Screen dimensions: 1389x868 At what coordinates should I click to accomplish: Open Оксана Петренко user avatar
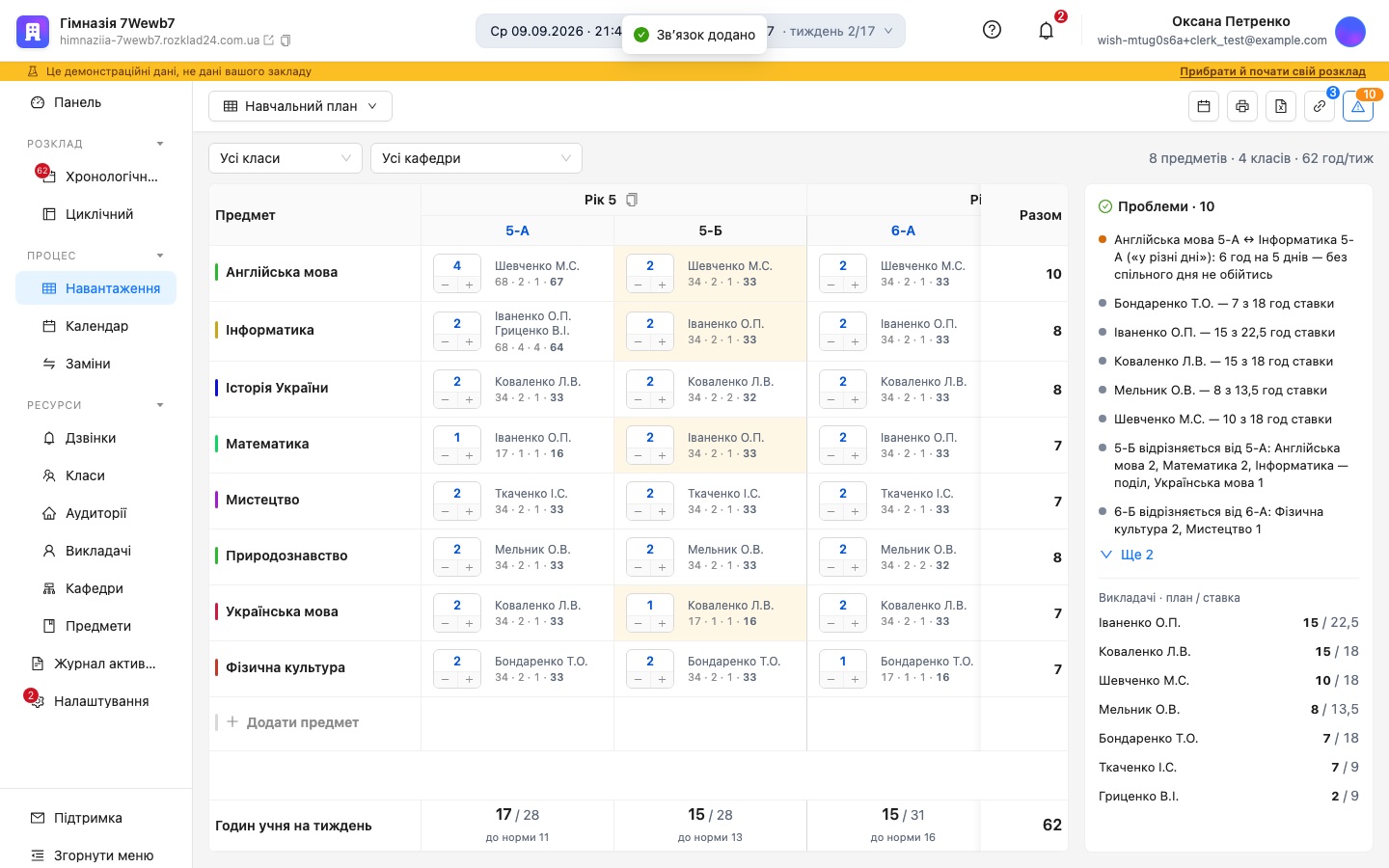coord(1350,31)
